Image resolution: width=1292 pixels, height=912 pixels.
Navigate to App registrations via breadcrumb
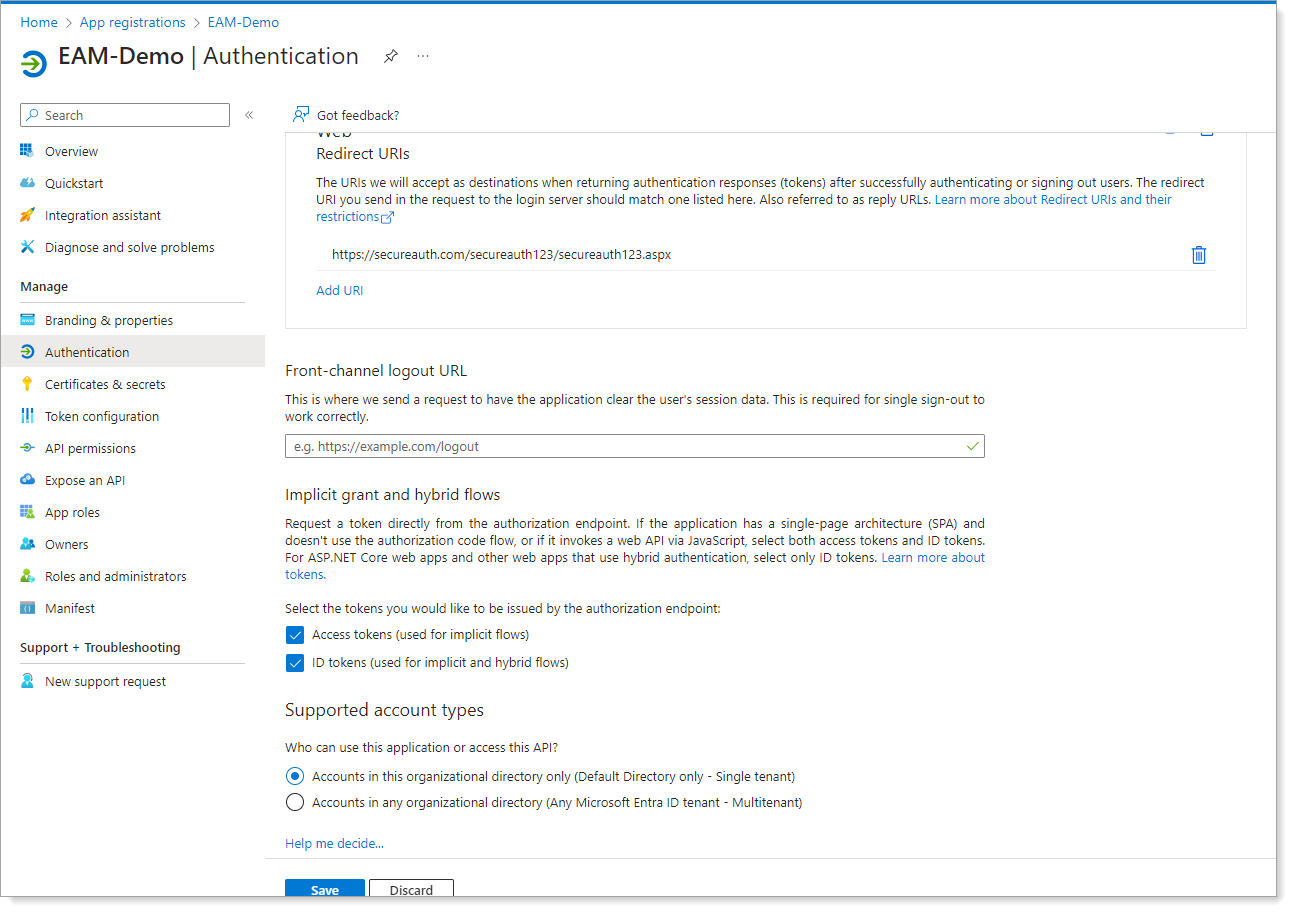pos(132,21)
